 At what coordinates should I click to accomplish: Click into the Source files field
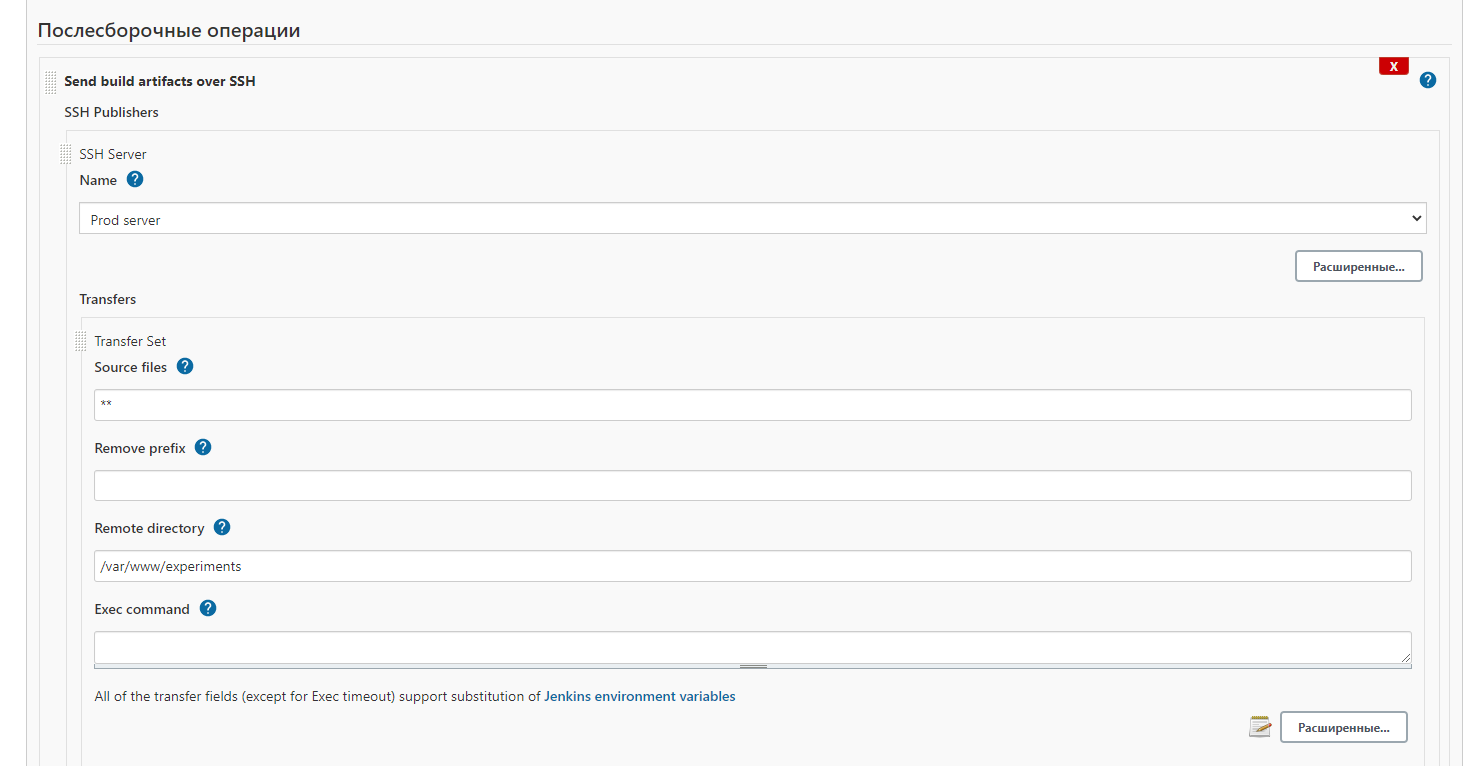(752, 405)
